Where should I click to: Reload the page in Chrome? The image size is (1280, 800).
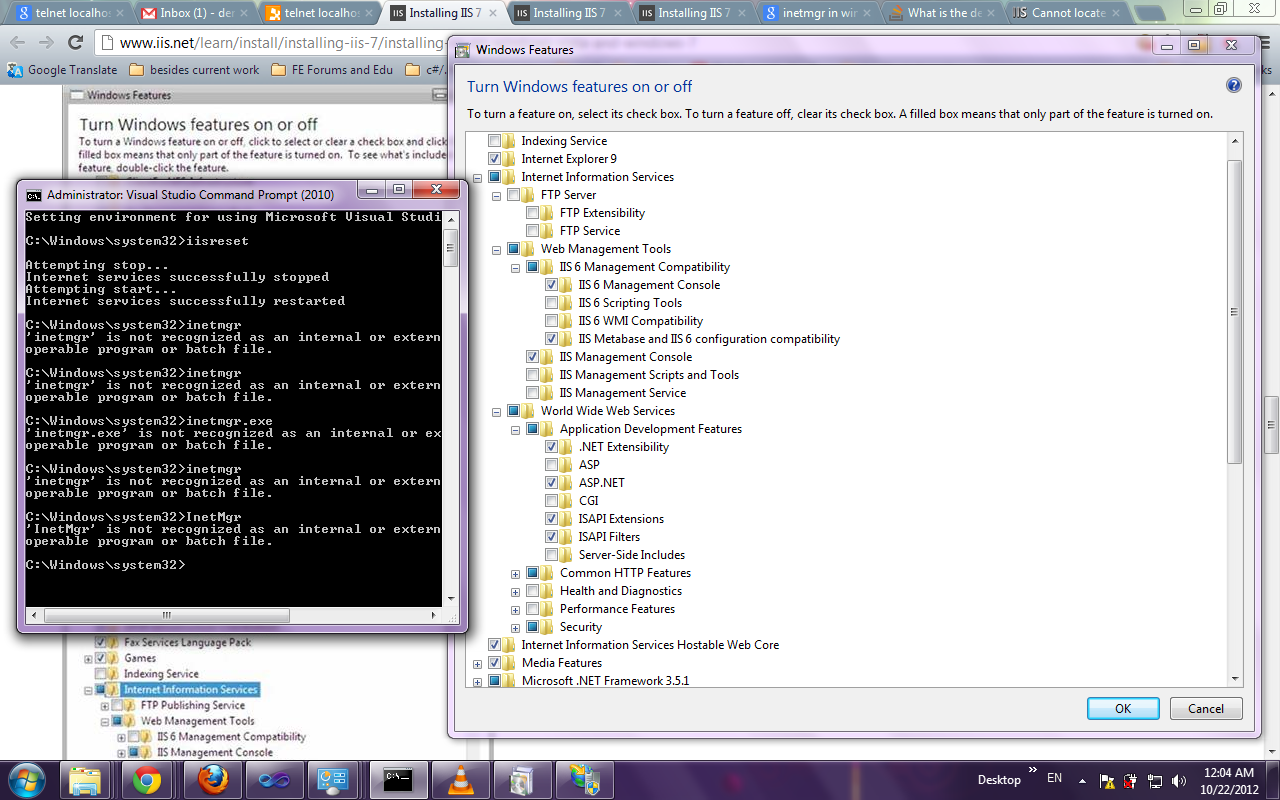tap(75, 43)
